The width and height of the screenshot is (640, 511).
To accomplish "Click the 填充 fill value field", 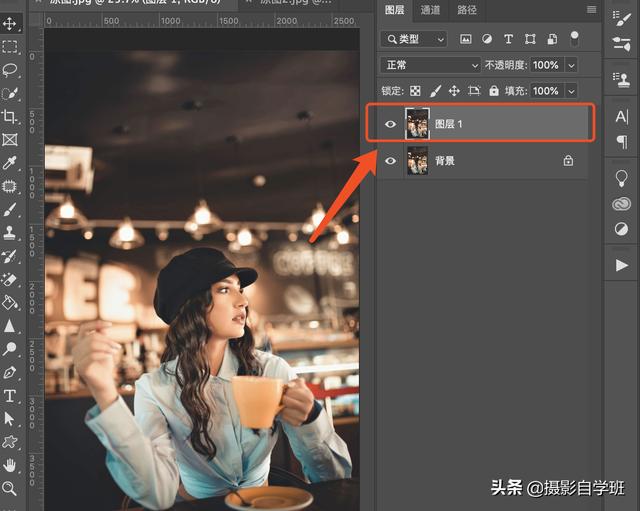I will (x=547, y=91).
